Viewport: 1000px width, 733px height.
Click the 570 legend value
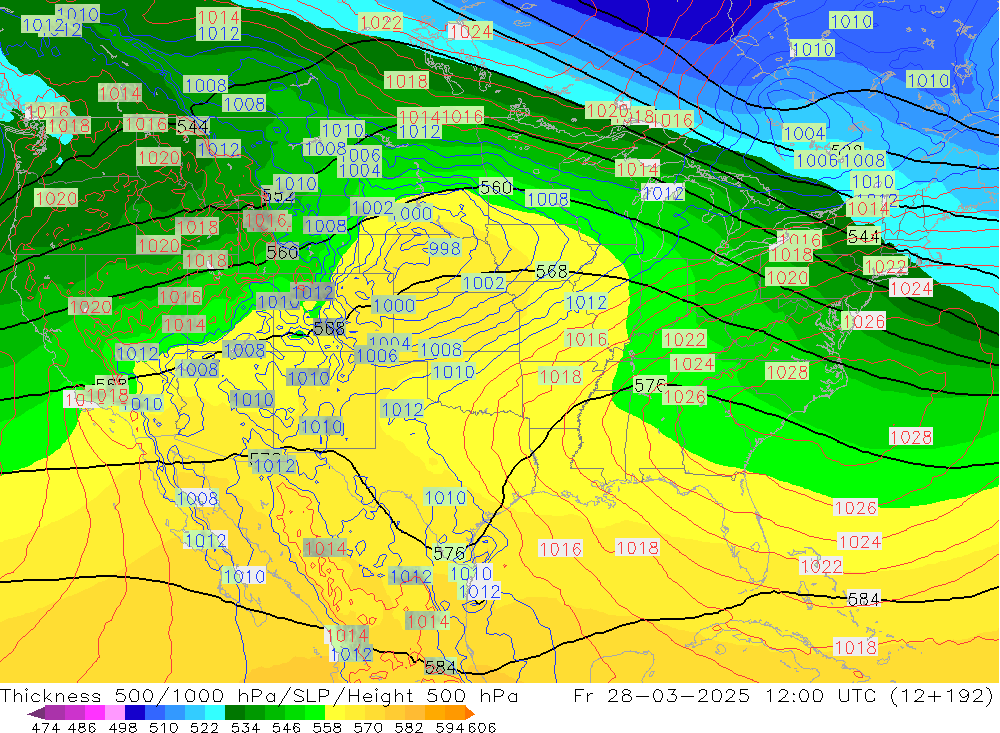tap(368, 727)
